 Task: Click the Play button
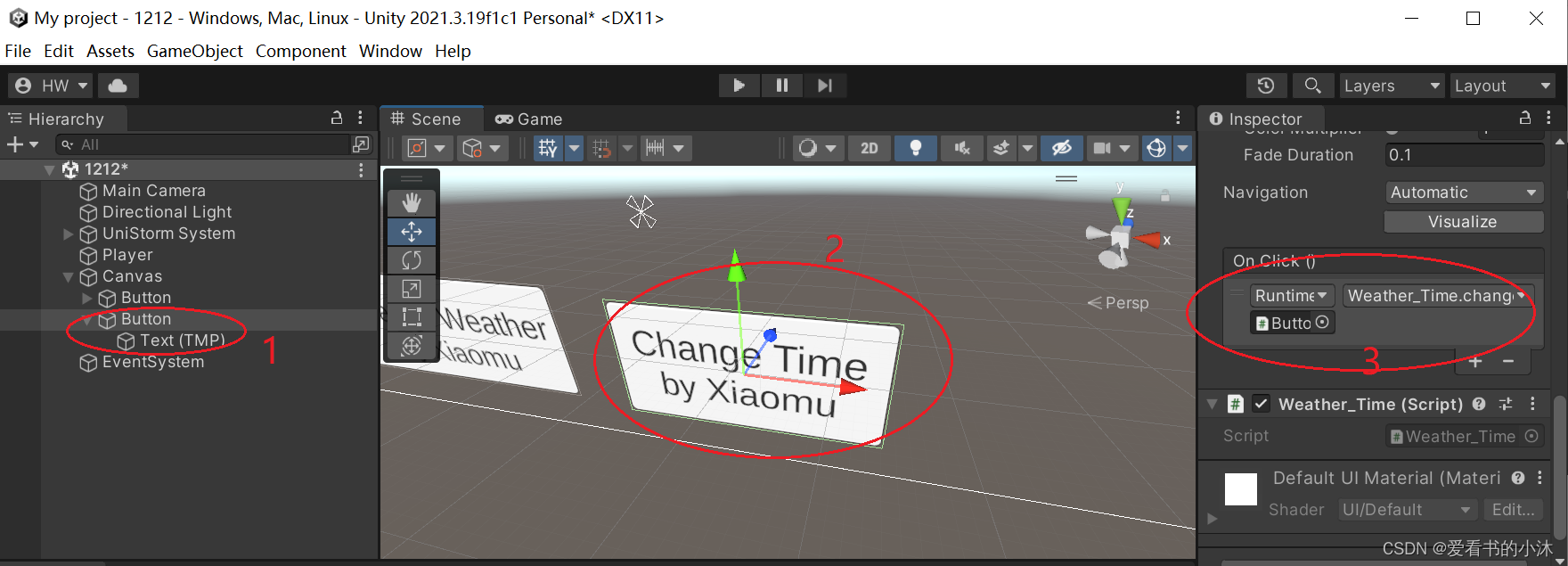[739, 86]
